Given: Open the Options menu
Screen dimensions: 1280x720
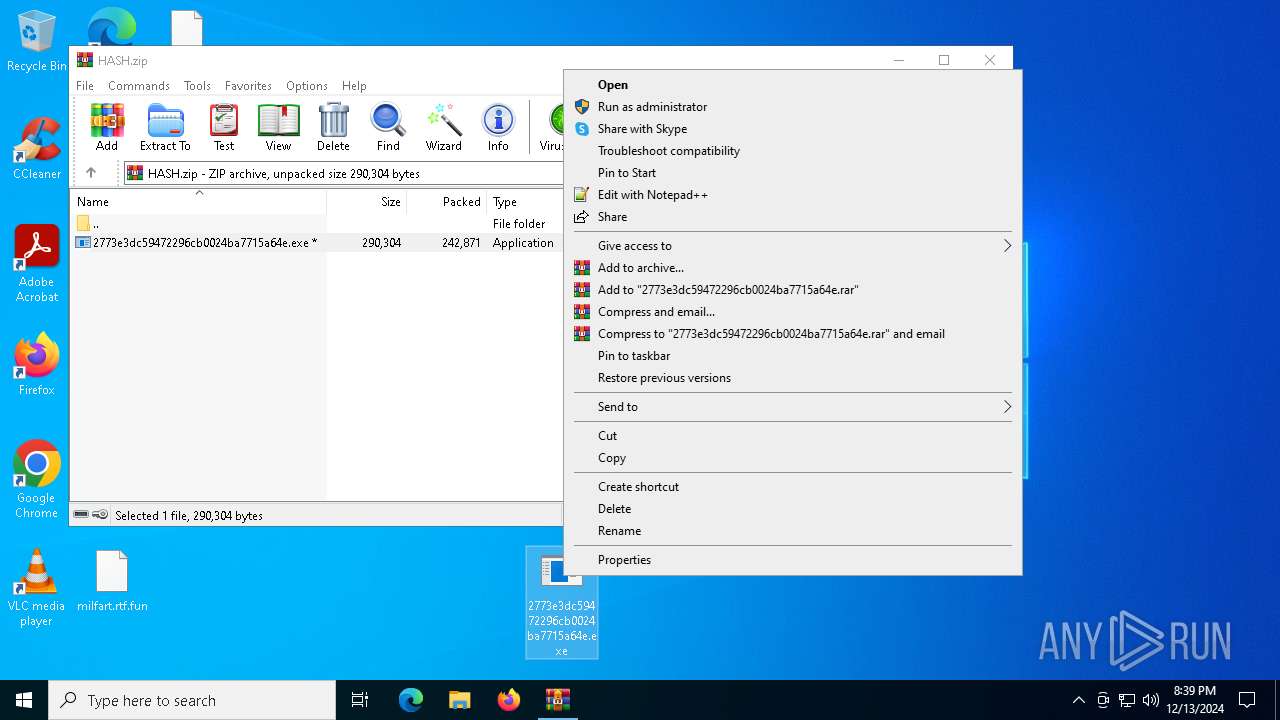Looking at the screenshot, I should [x=307, y=86].
